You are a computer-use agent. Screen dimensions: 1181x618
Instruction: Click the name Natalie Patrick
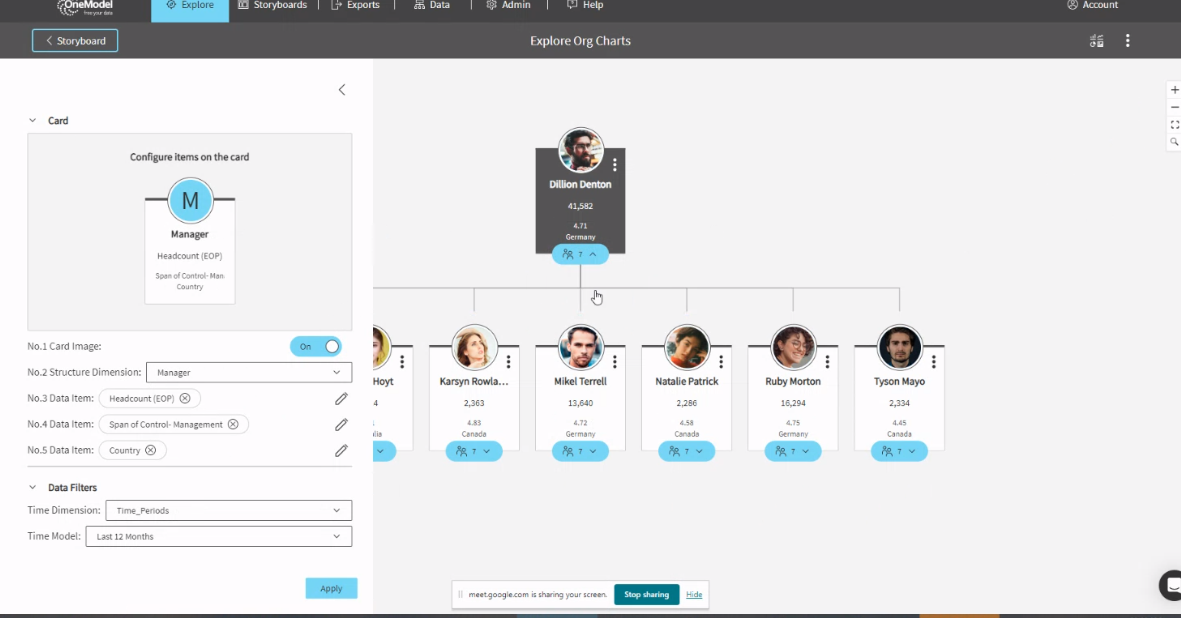point(686,382)
